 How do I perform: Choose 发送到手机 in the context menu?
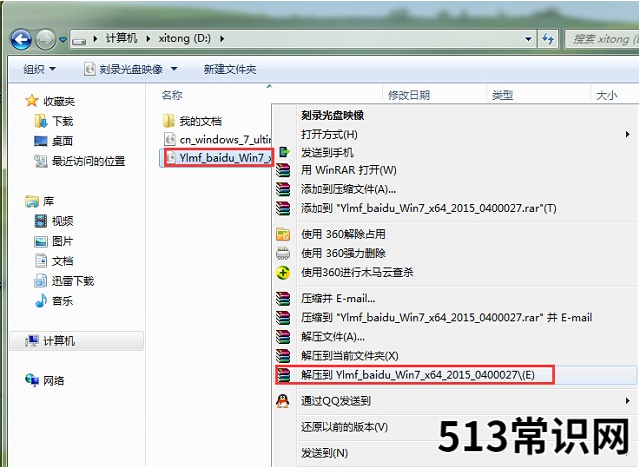(327, 152)
